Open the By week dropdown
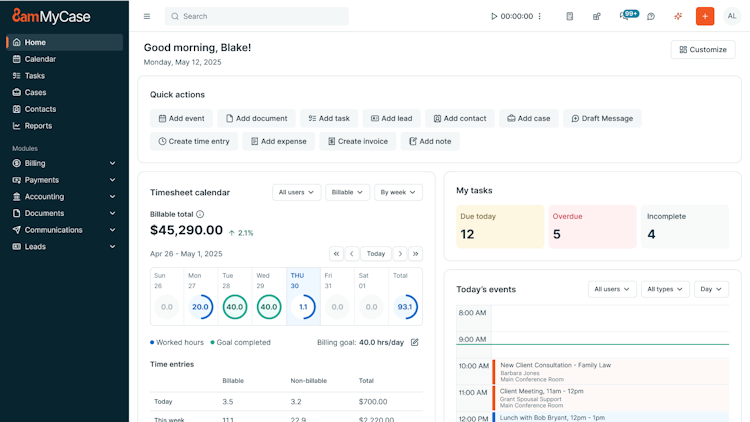 click(x=398, y=192)
